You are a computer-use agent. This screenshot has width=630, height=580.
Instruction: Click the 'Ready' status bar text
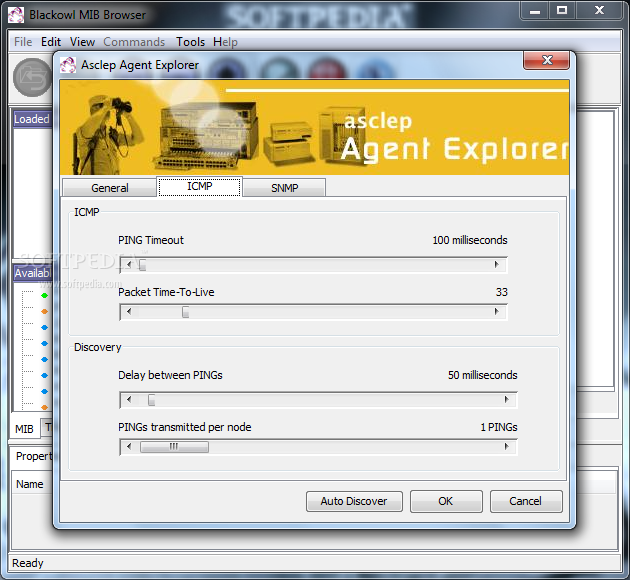click(x=27, y=563)
